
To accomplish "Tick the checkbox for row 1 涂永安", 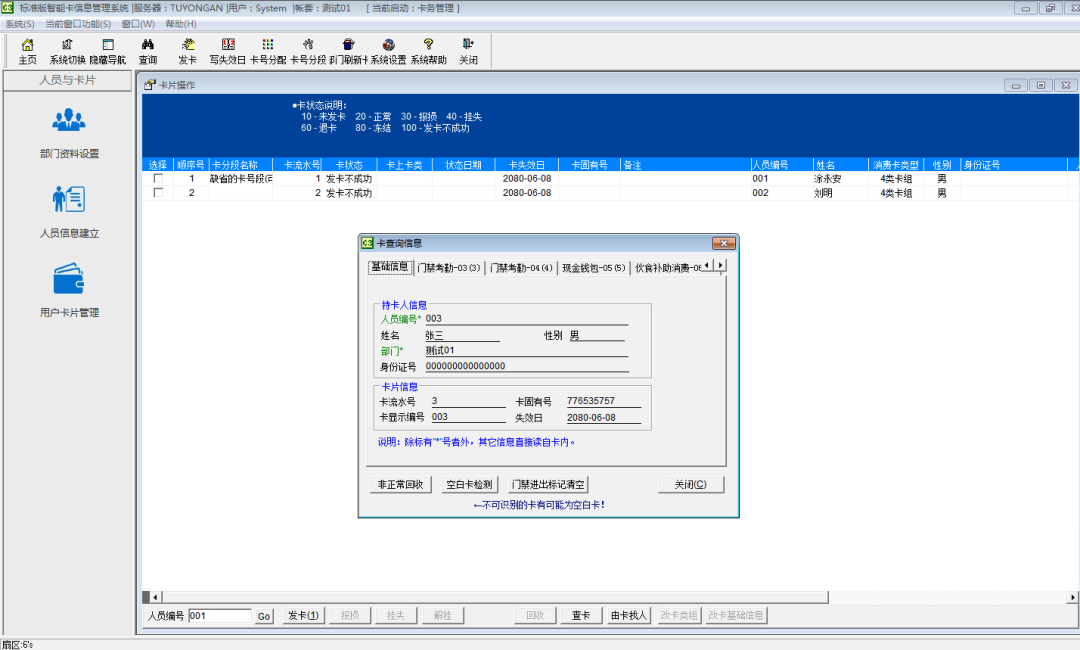I will [x=158, y=179].
